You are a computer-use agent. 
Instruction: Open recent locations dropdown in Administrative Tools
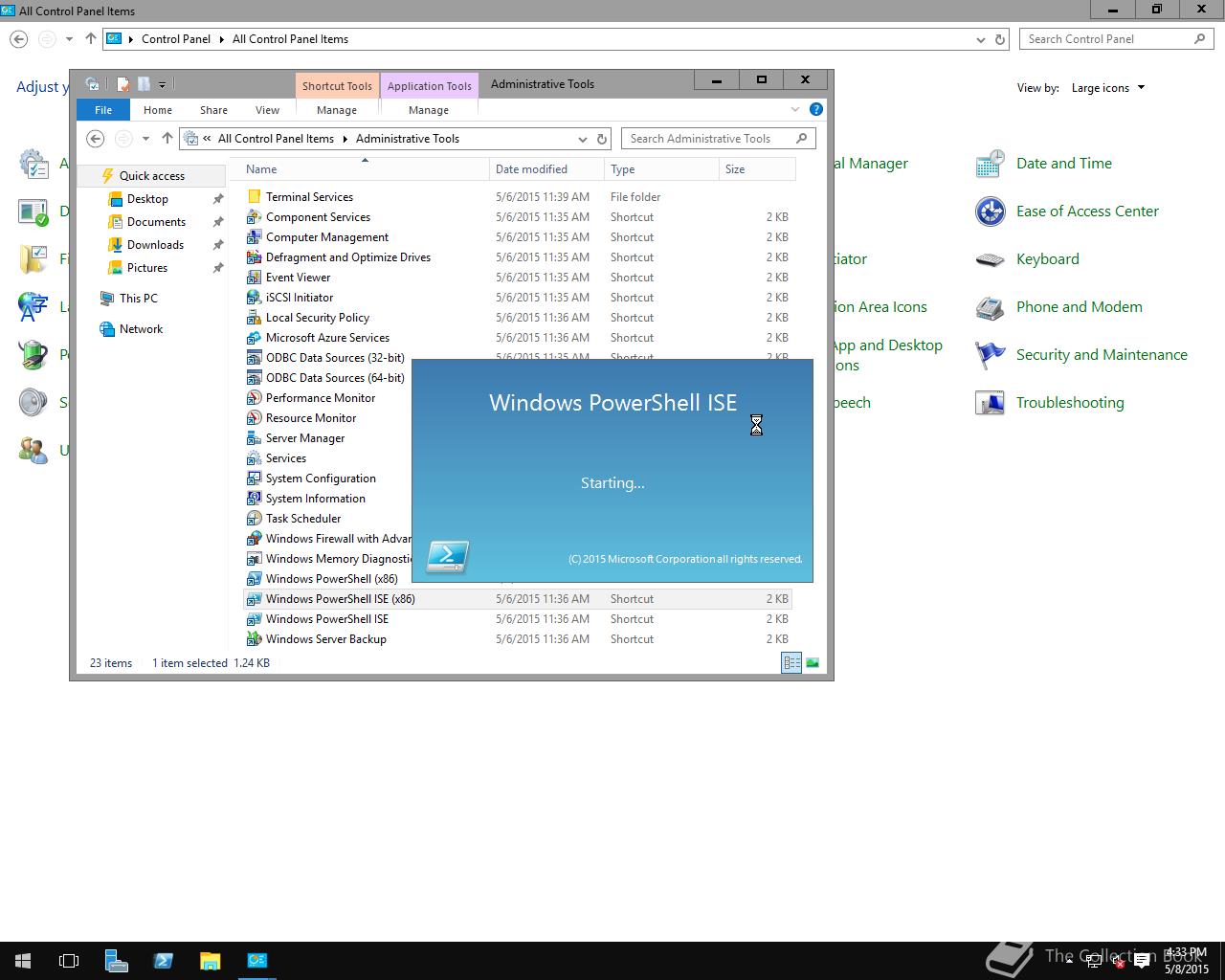[x=145, y=139]
